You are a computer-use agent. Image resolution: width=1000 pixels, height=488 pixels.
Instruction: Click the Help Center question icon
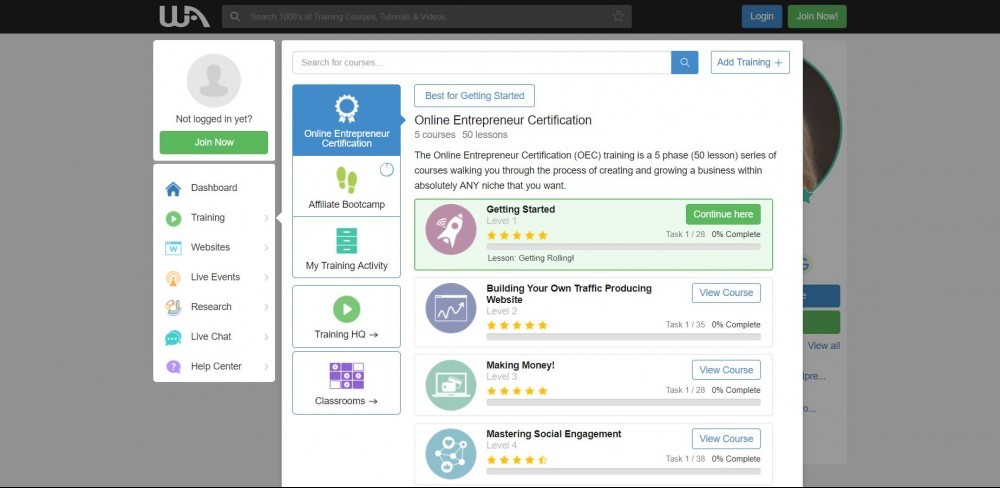click(173, 367)
